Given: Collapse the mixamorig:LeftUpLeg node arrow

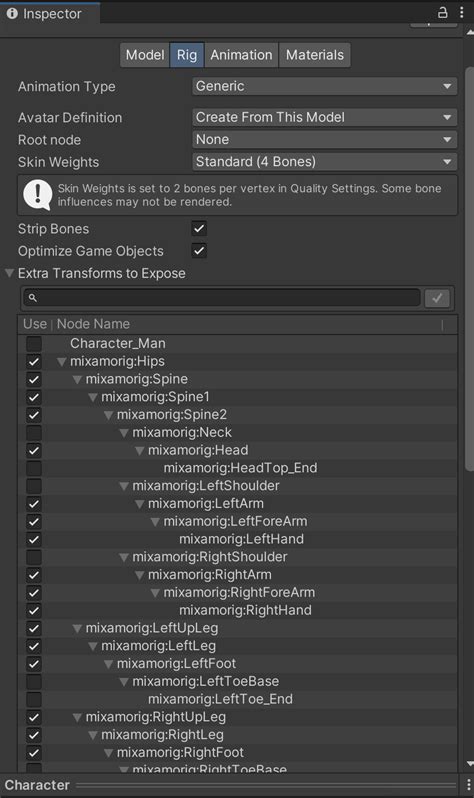Looking at the screenshot, I should (77, 629).
